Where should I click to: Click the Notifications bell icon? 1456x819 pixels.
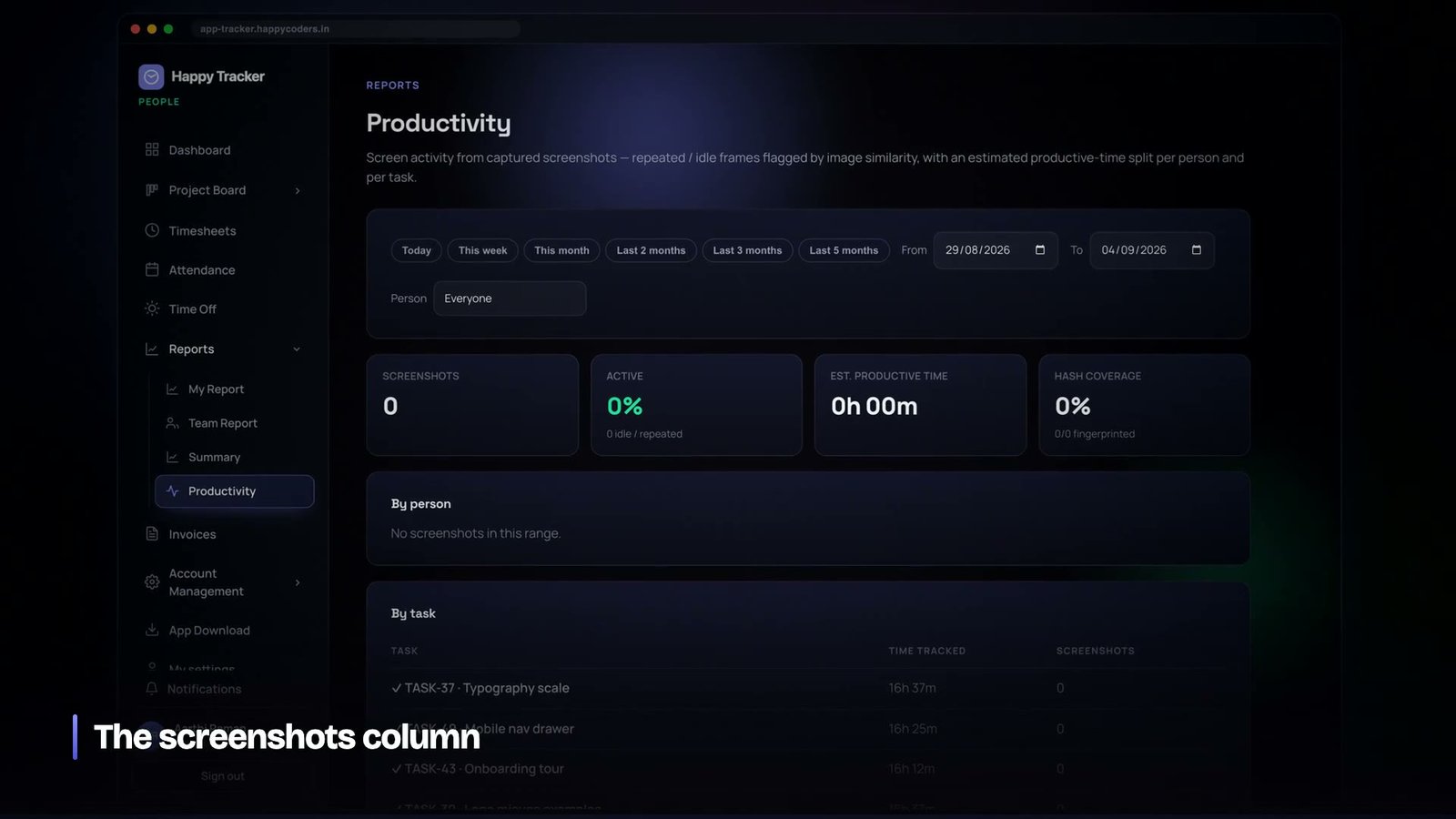(152, 688)
